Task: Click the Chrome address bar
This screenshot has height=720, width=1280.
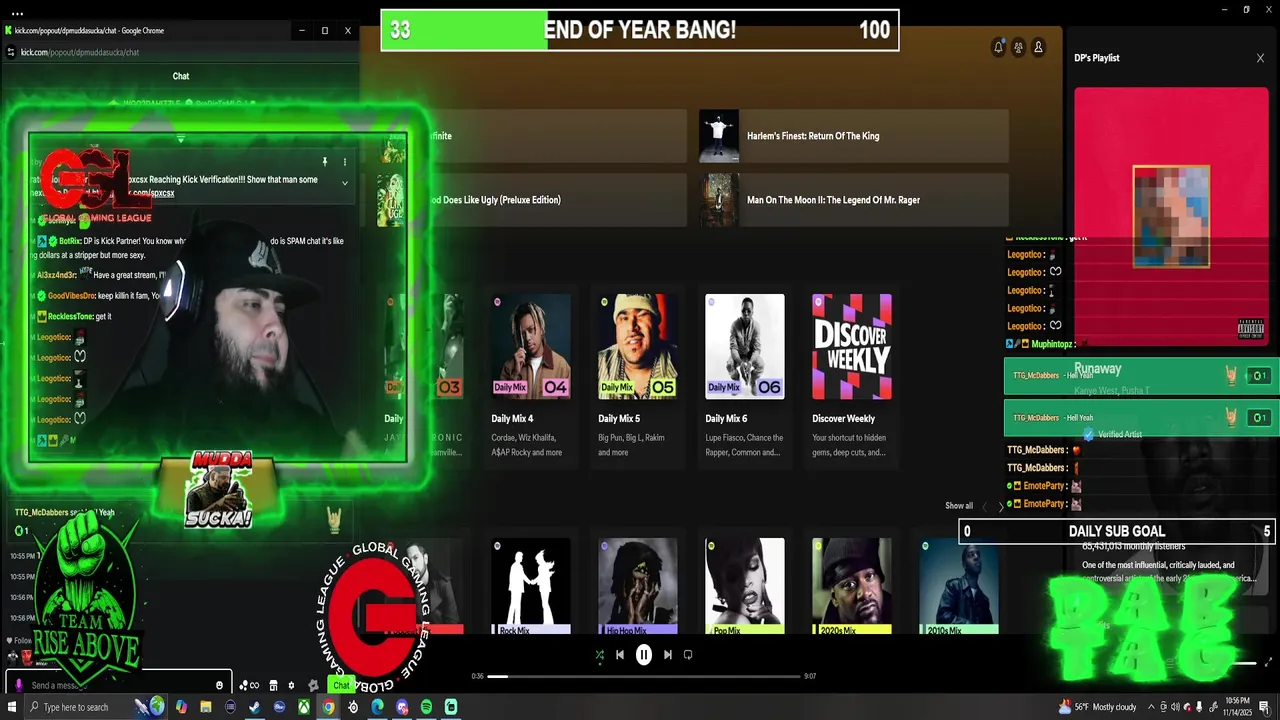Action: (180, 52)
